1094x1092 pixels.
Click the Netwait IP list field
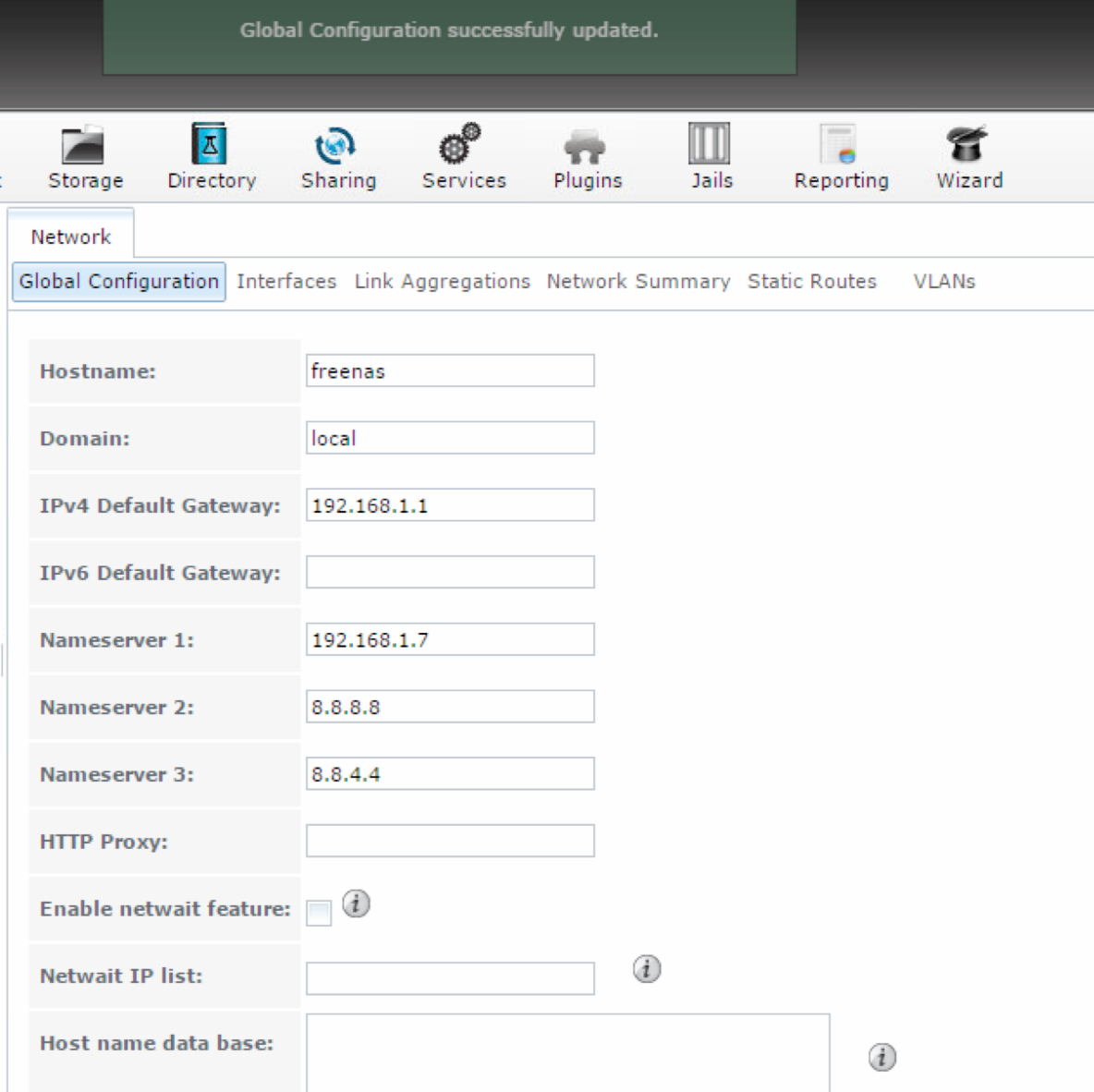coord(450,978)
